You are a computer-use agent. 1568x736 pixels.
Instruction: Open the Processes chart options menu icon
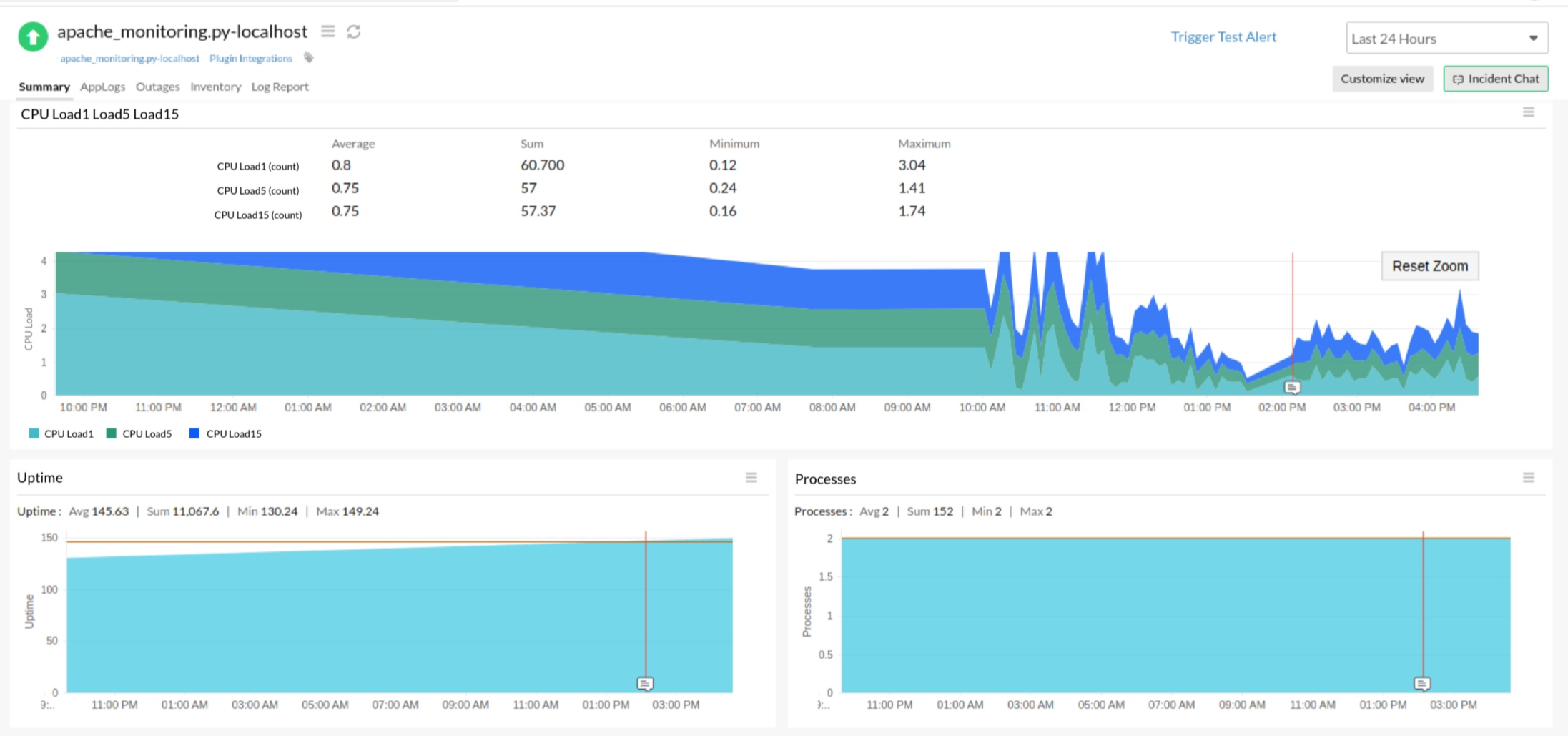point(1529,478)
